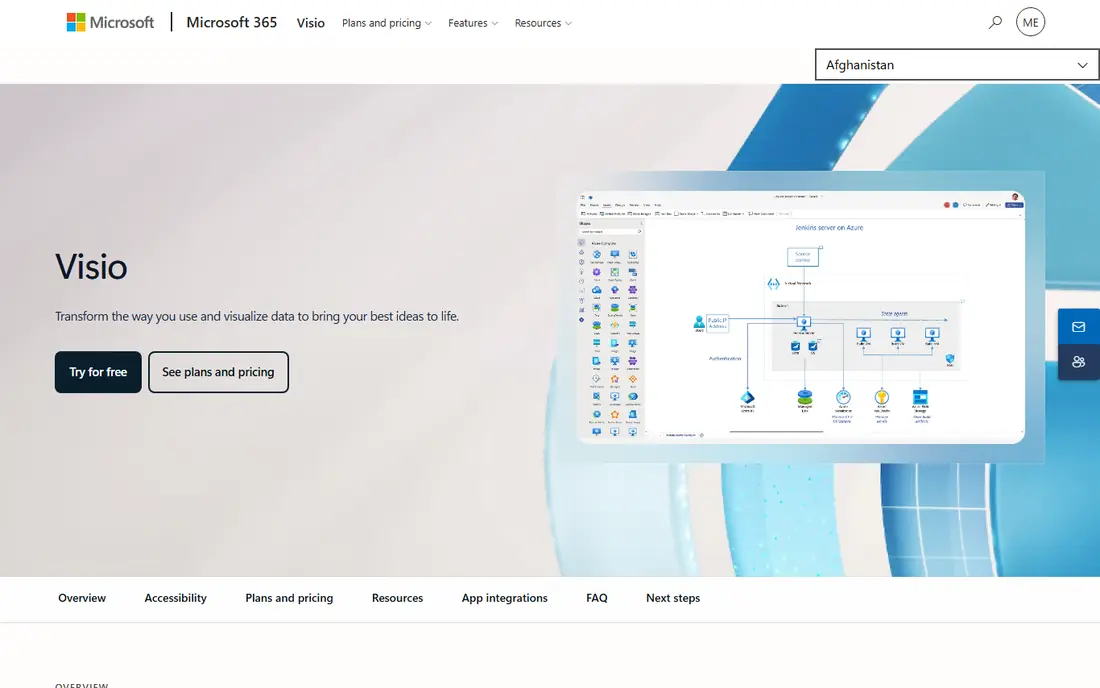Expand the Features dropdown menu
The height and width of the screenshot is (688, 1100).
pos(473,23)
